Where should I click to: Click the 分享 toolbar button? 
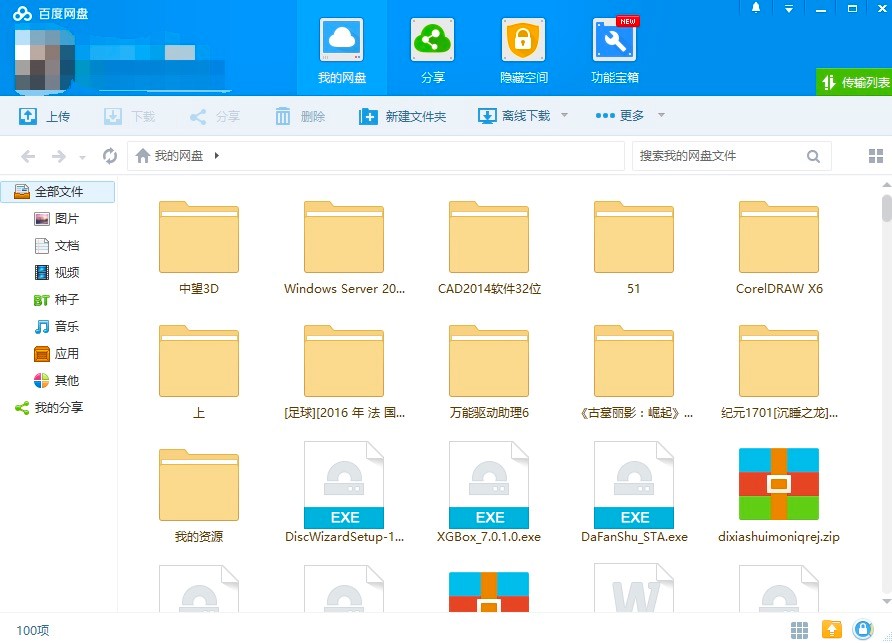click(x=214, y=116)
